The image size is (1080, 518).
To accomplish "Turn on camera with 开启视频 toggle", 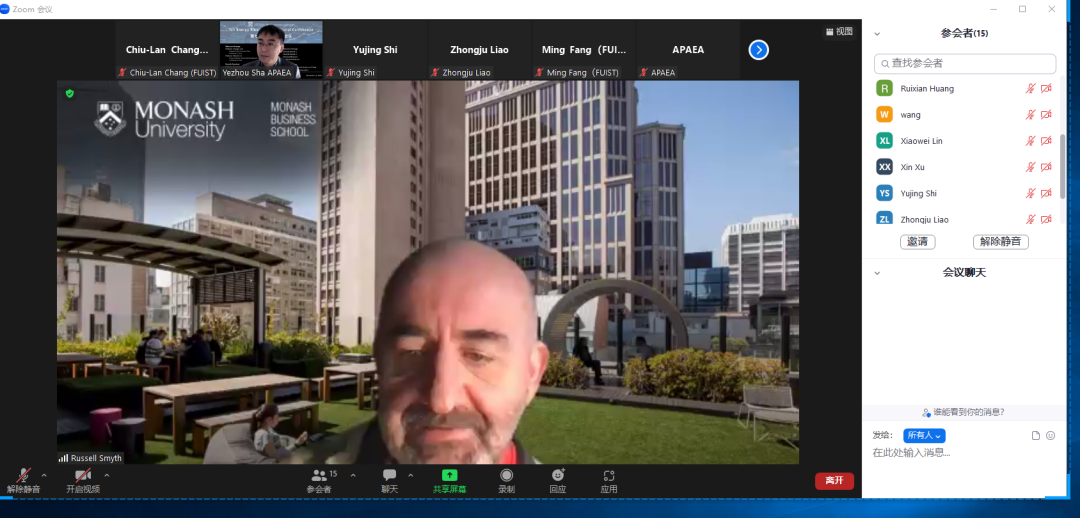I will tap(83, 477).
